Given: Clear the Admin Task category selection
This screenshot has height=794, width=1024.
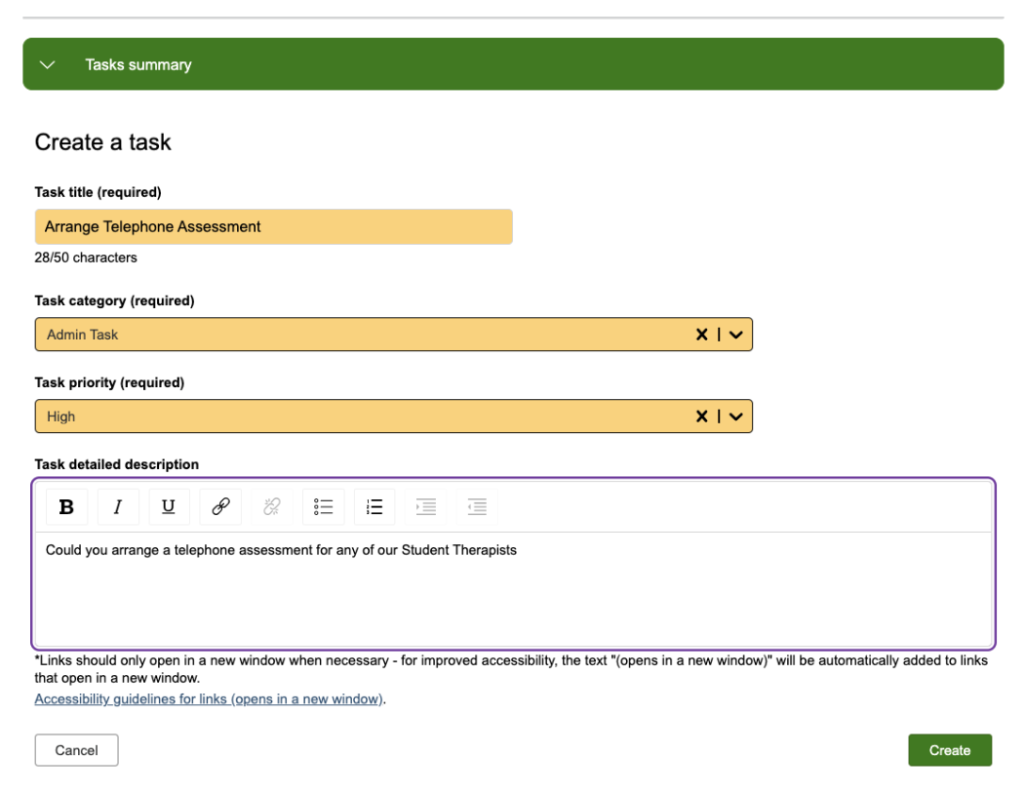Looking at the screenshot, I should click(702, 335).
